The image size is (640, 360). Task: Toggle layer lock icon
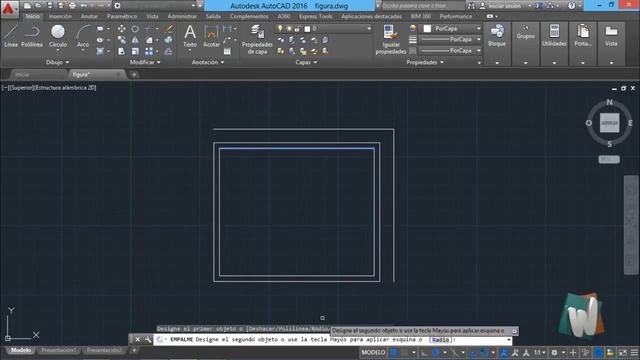298,29
